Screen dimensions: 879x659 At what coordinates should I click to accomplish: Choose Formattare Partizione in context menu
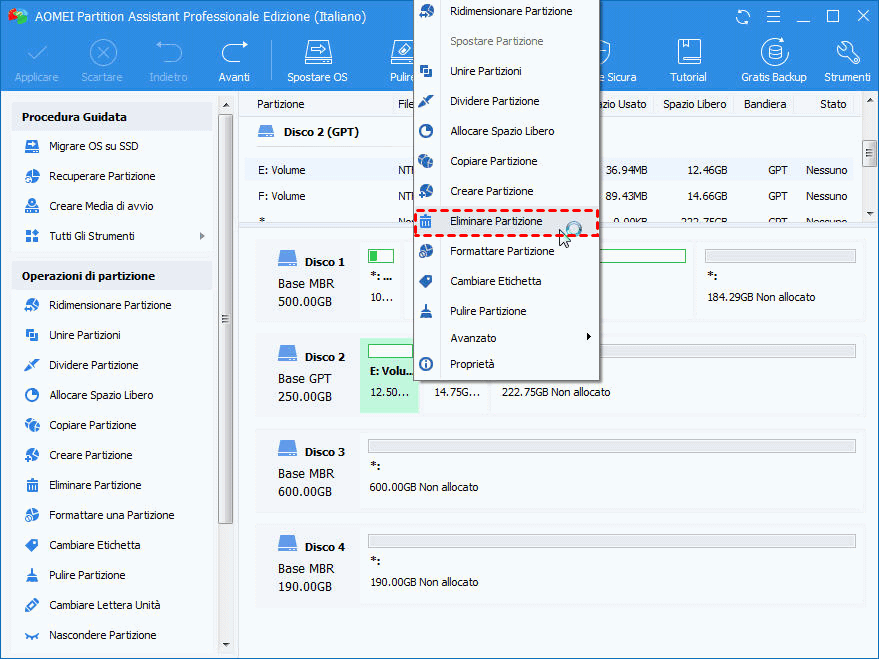(507, 251)
